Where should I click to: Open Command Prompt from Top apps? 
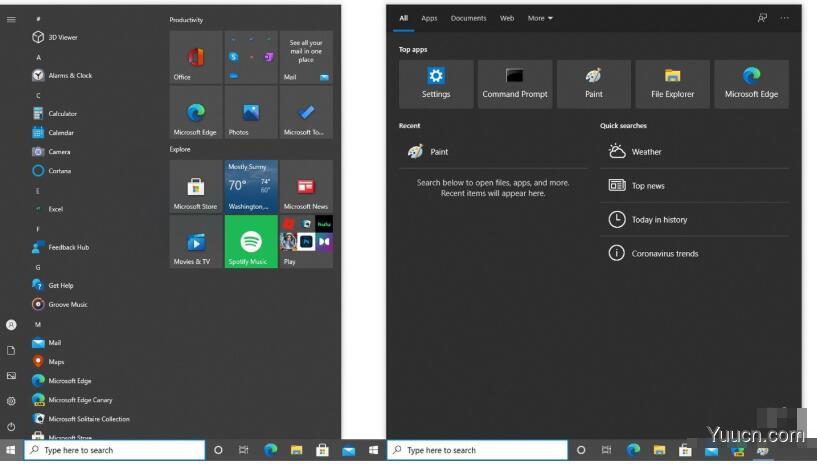(x=515, y=84)
